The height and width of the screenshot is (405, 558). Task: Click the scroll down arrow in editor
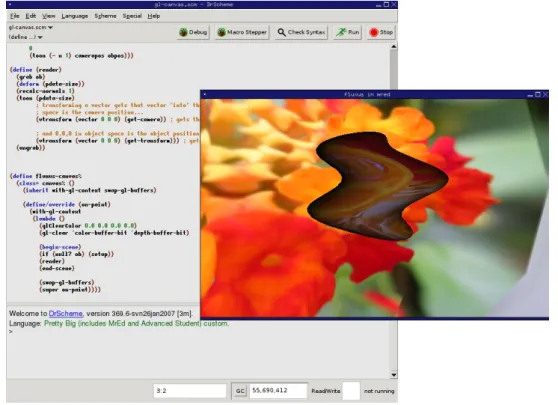point(394,375)
